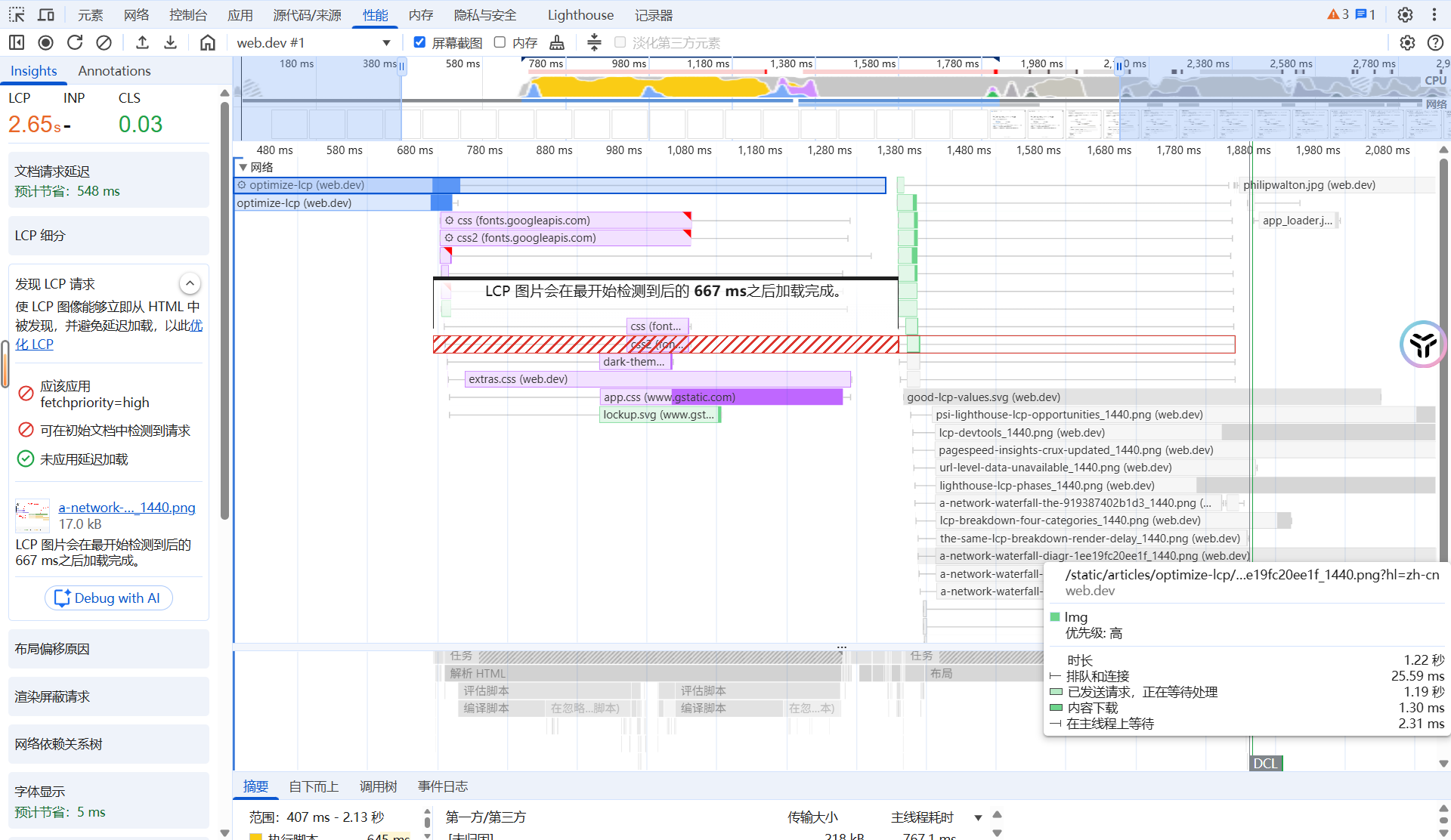Click the clear recording icon
The width and height of the screenshot is (1451, 840).
click(x=104, y=43)
